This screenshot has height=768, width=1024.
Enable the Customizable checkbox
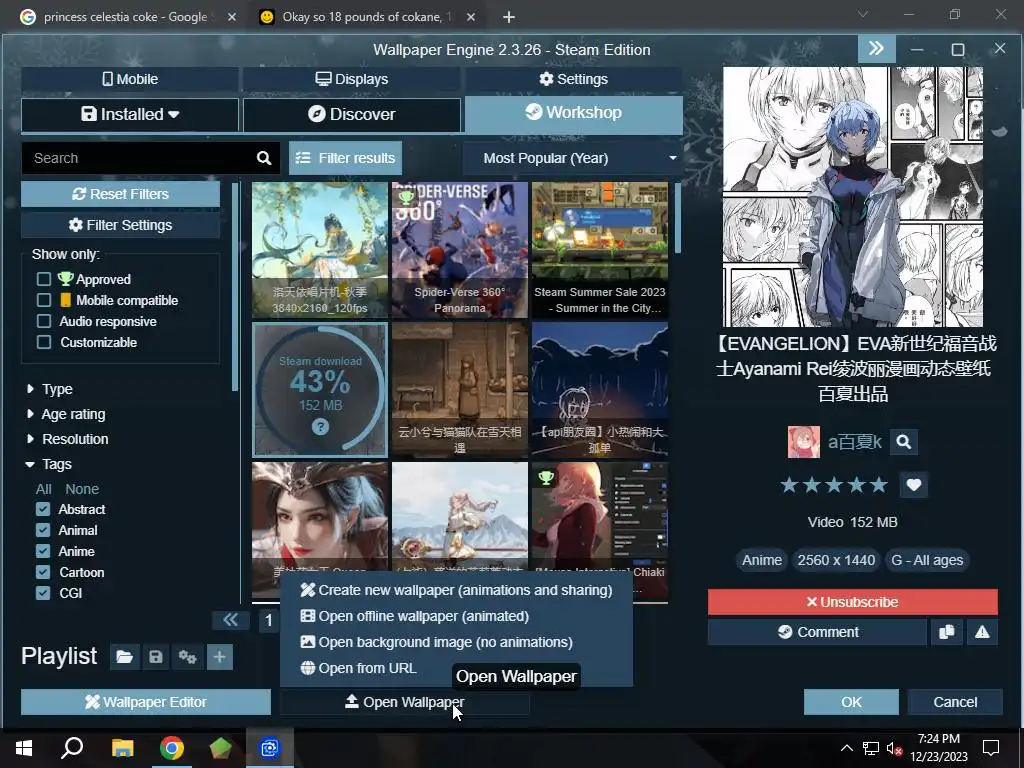(x=44, y=342)
